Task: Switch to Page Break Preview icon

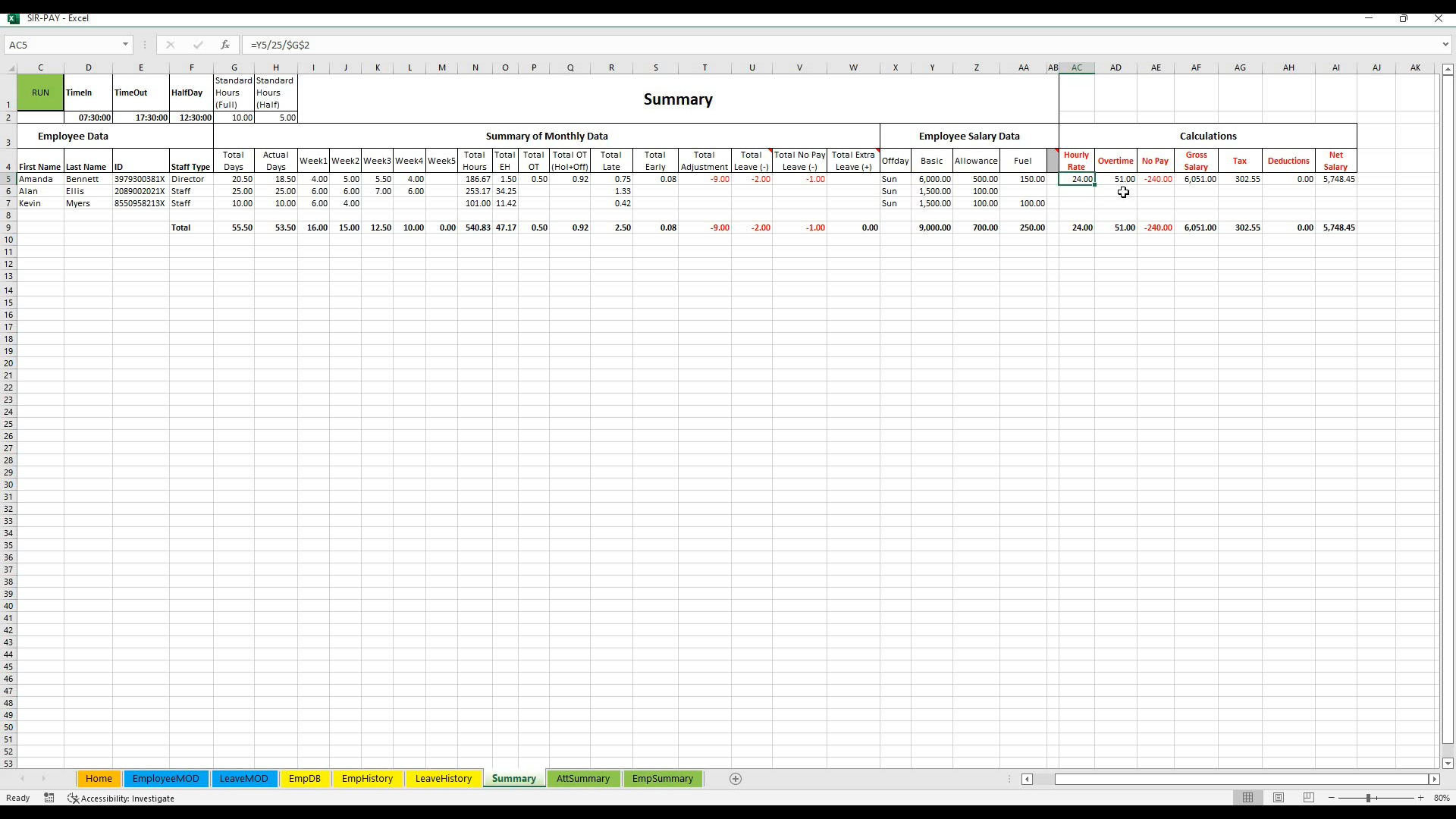Action: (1309, 798)
